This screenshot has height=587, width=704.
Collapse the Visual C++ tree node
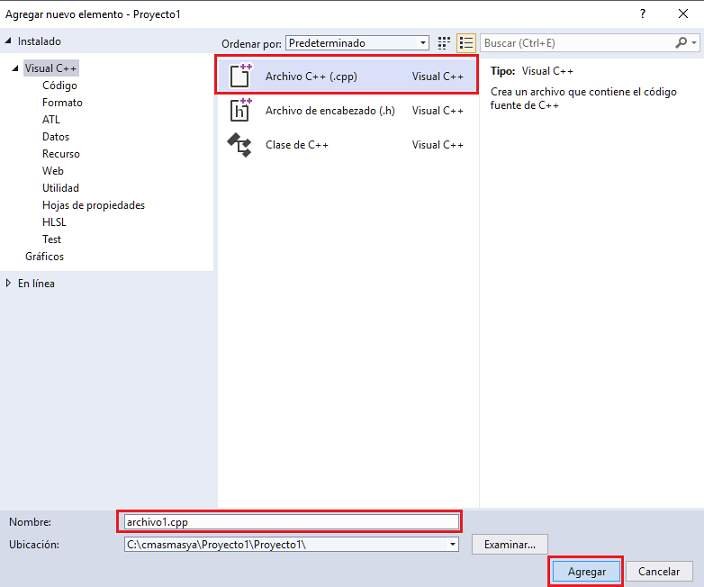click(x=15, y=69)
